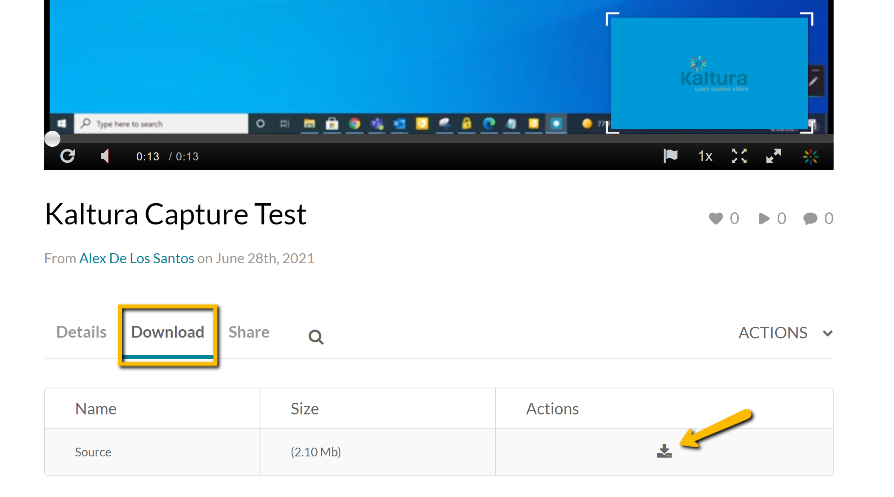Click the Kaltura Capture Test title
894x497 pixels.
coord(176,214)
